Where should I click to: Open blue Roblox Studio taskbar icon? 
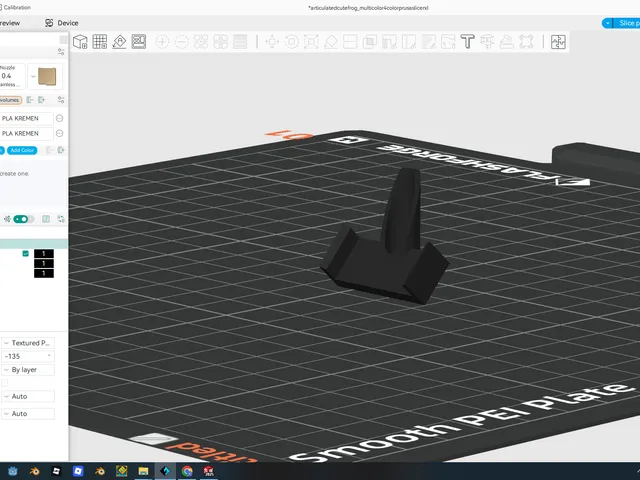click(78, 471)
